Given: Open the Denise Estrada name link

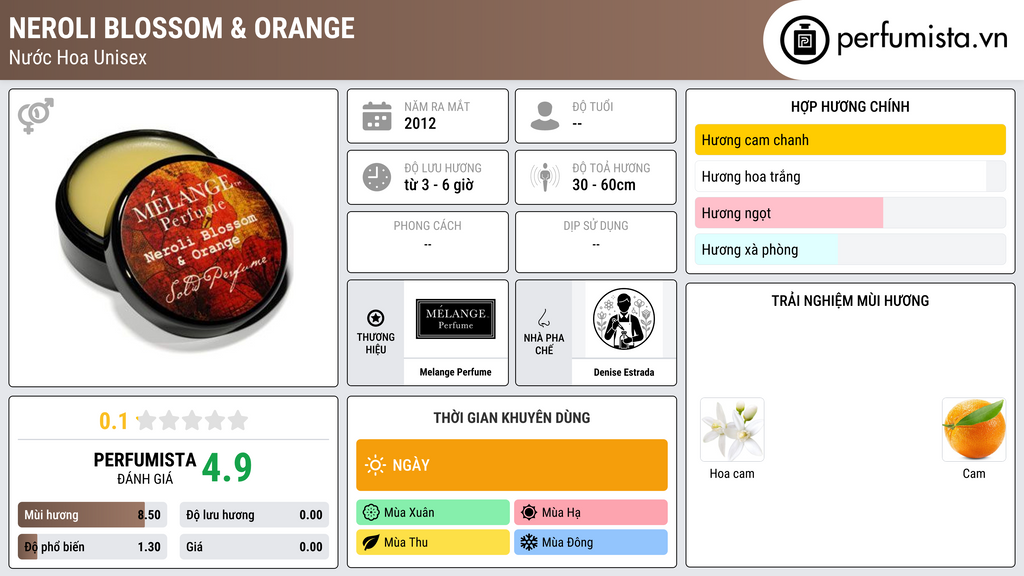Looking at the screenshot, I should tap(624, 372).
